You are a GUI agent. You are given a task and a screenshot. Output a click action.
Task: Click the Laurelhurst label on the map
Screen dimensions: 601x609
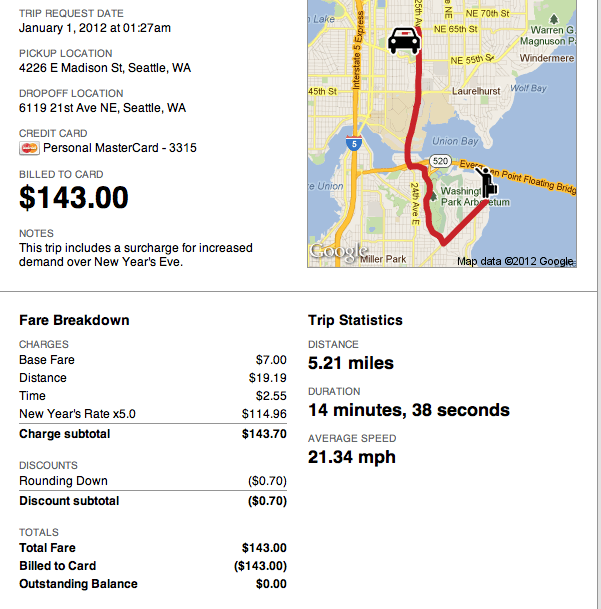click(474, 90)
